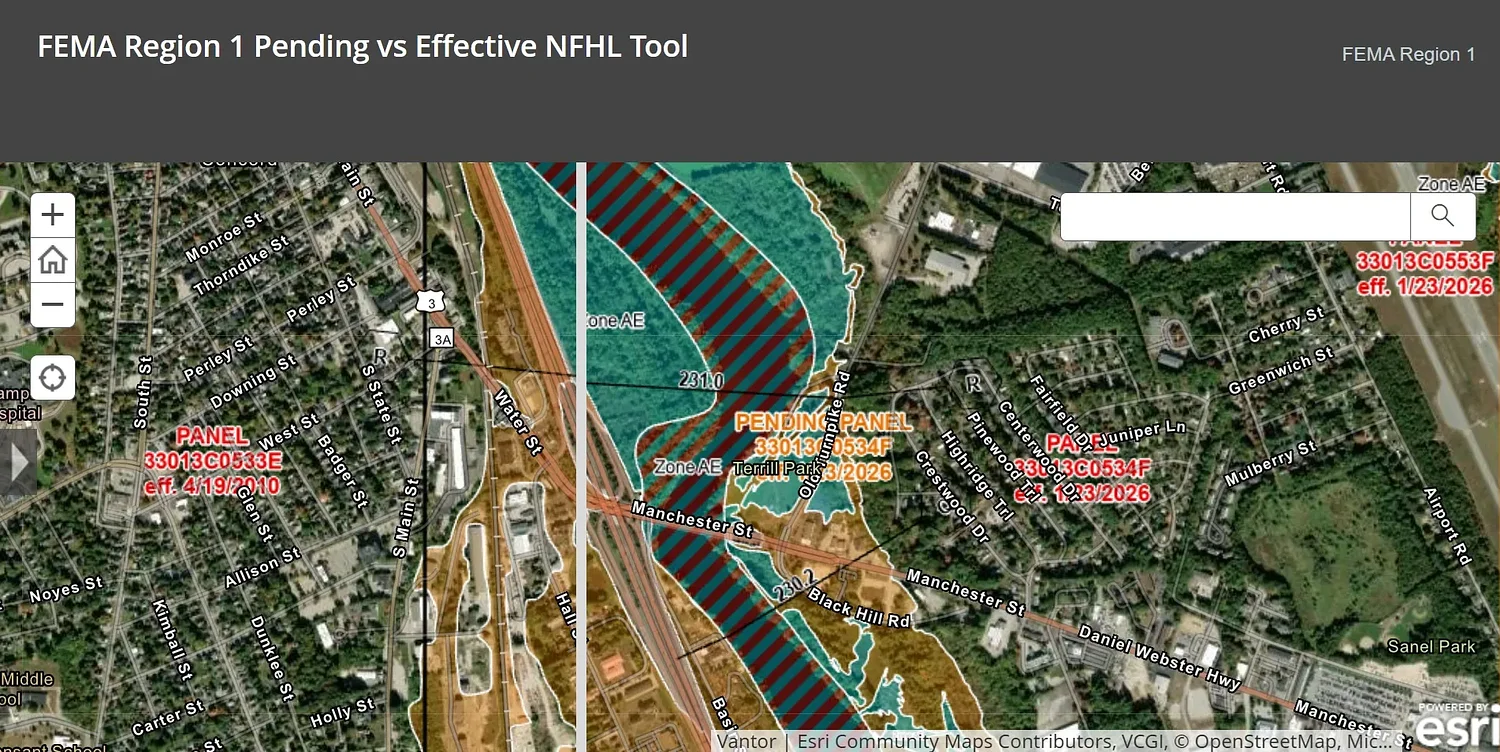Viewport: 1500px width, 752px height.
Task: Click the Terrill Park label
Action: [777, 468]
